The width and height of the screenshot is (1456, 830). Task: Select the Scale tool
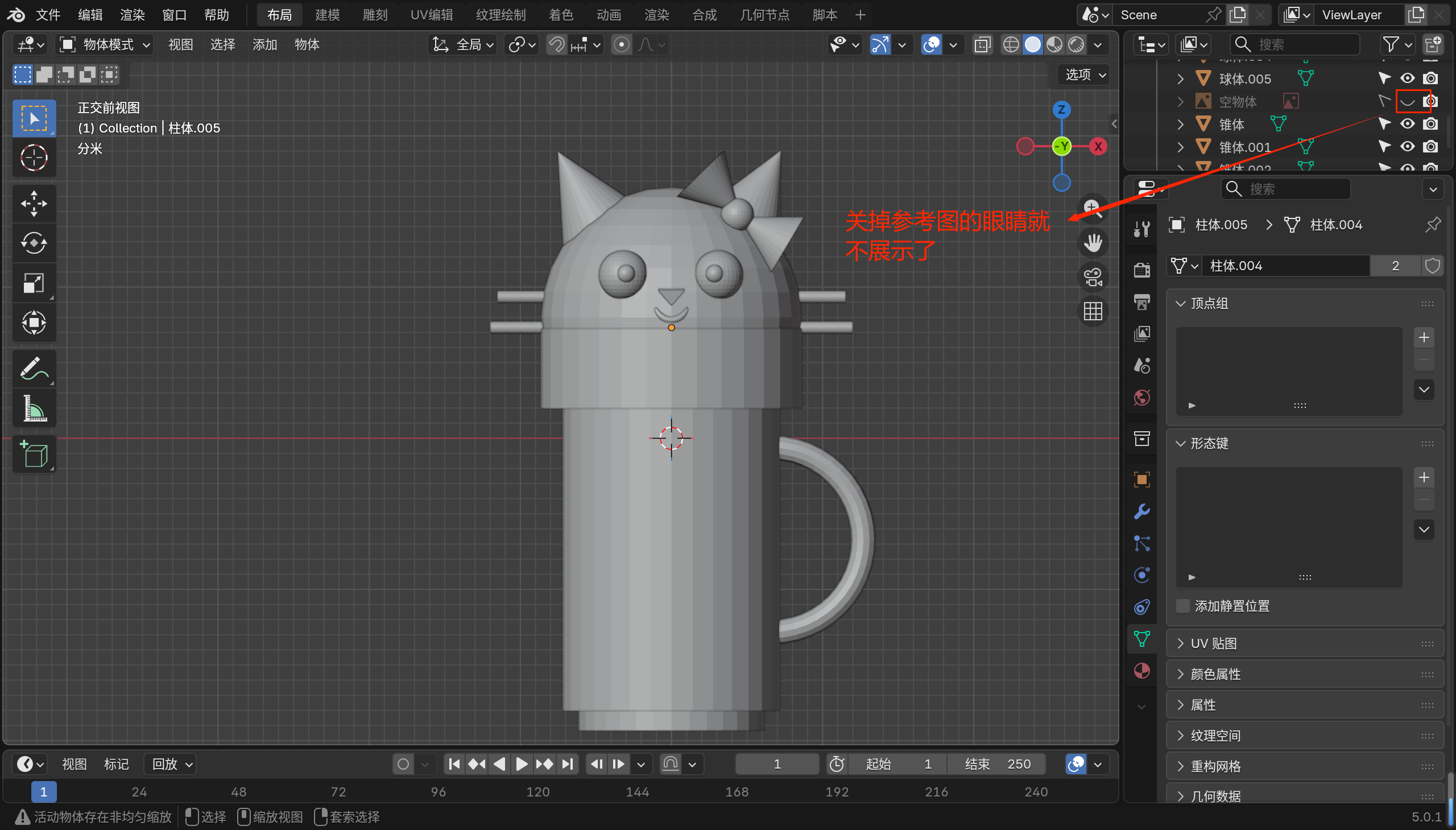tap(34, 283)
